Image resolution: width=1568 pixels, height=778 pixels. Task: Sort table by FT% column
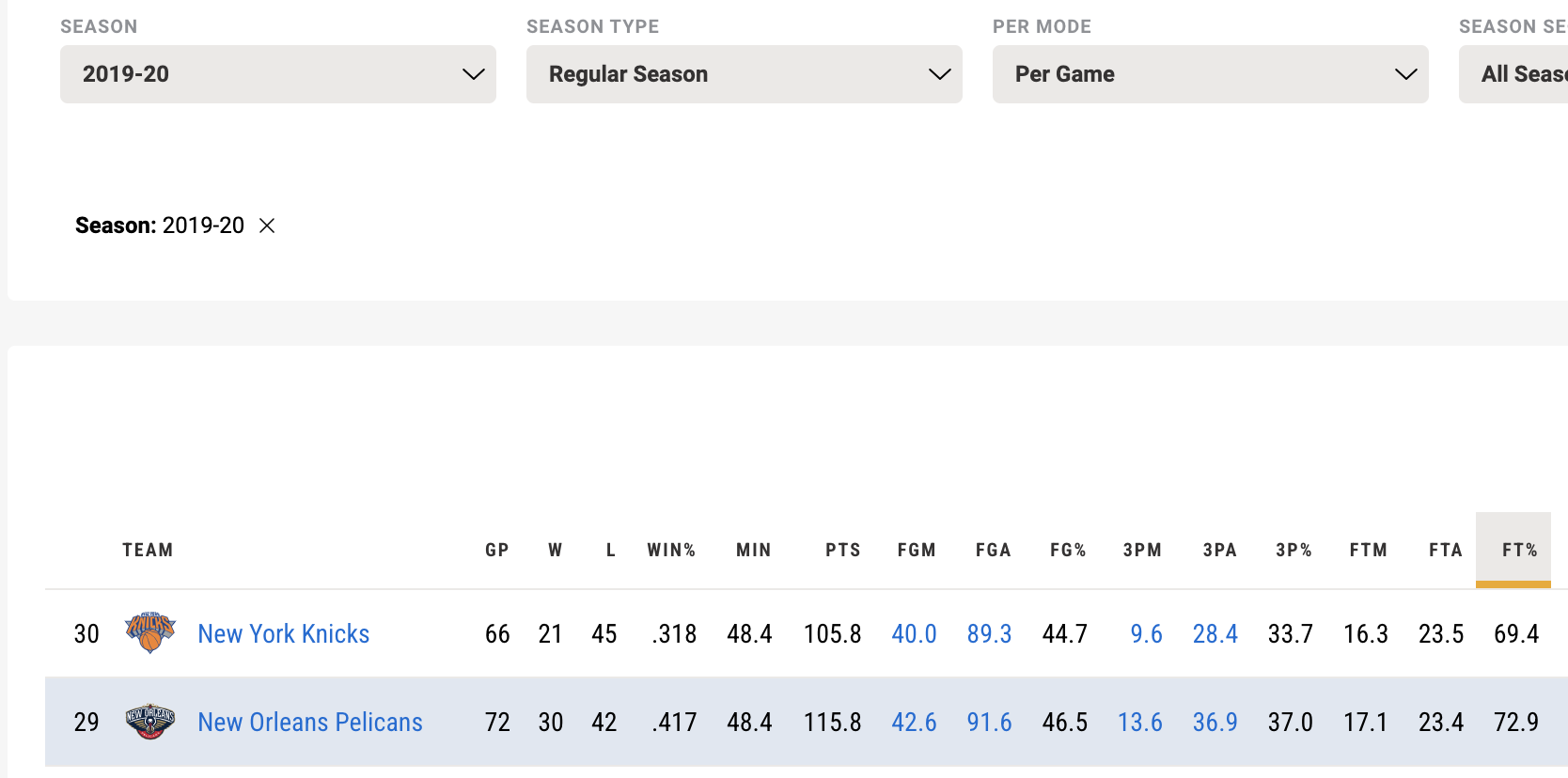(x=1519, y=551)
